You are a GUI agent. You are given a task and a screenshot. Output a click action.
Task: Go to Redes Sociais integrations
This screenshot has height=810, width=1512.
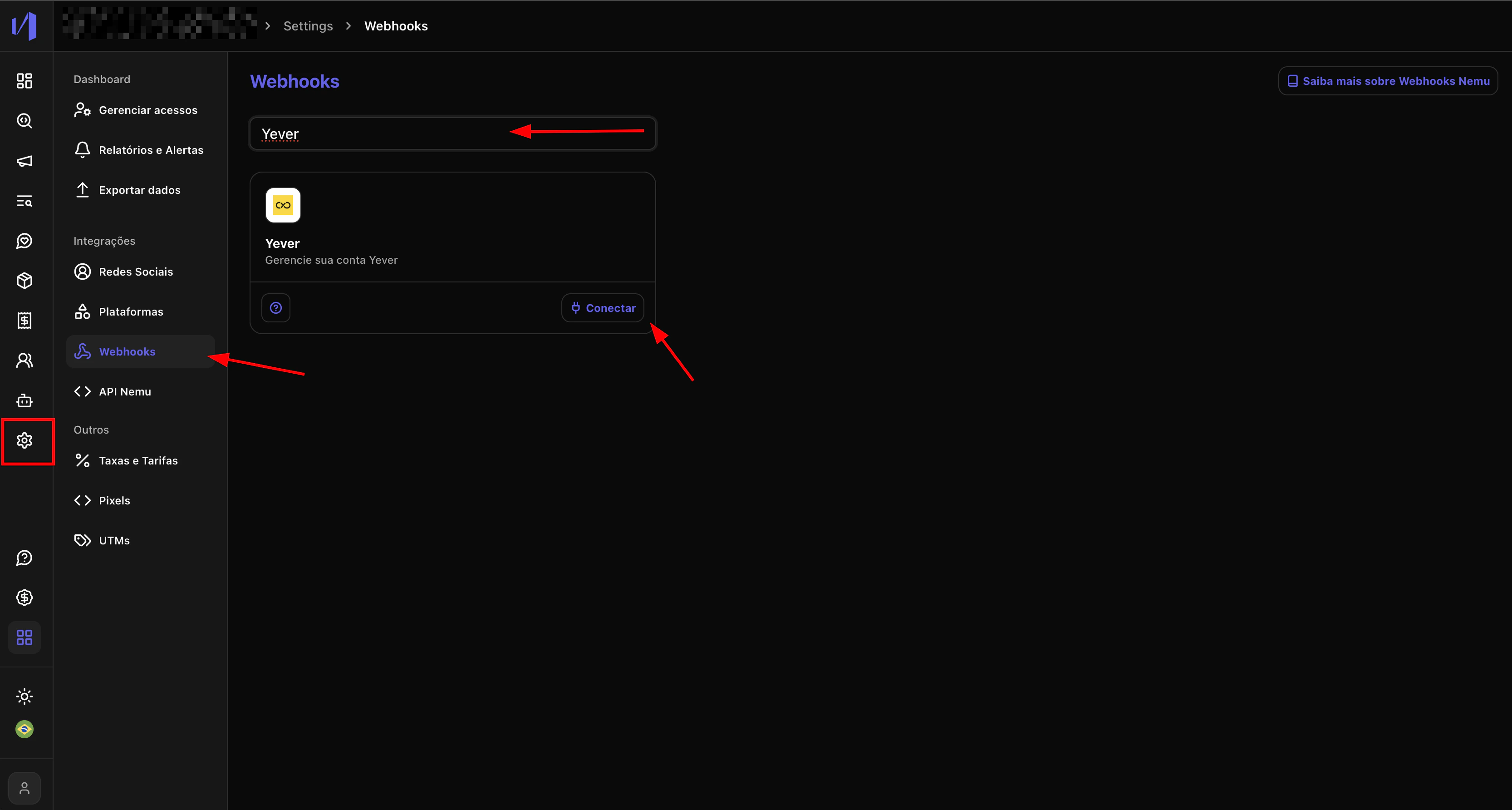pyautogui.click(x=136, y=272)
